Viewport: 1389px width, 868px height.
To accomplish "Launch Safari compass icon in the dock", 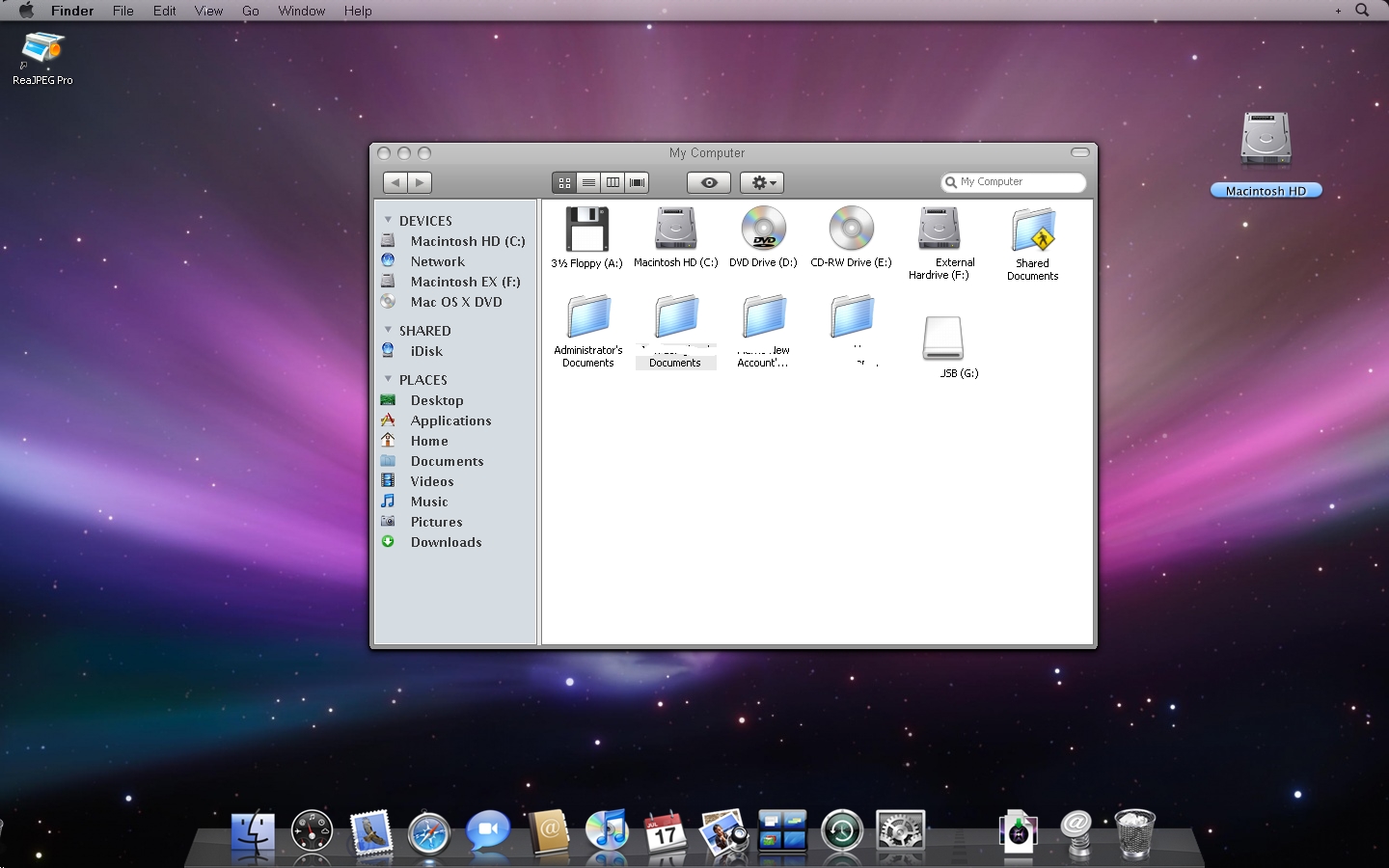I will (x=429, y=833).
